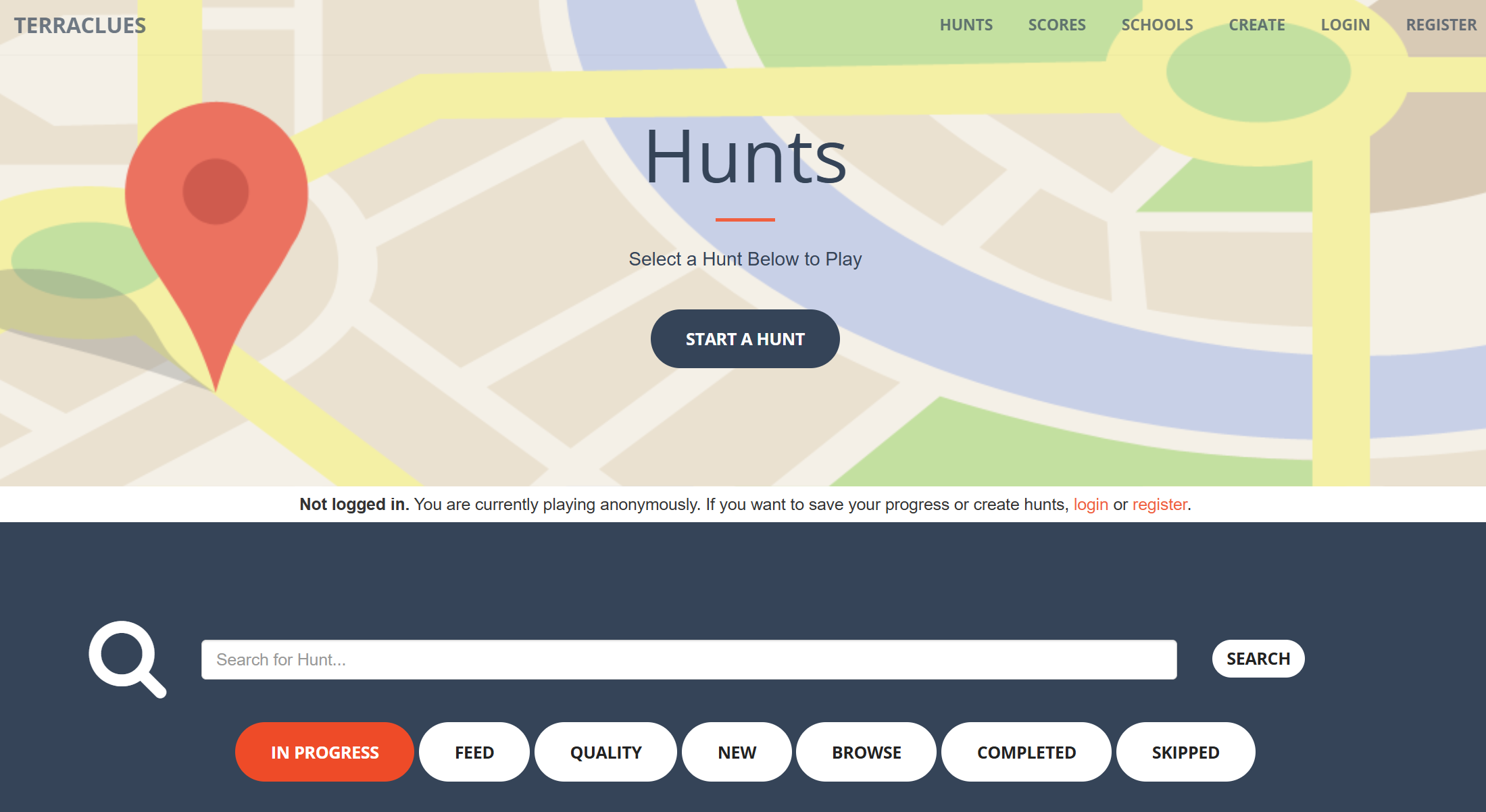Focus the Search for Hunt field
This screenshot has width=1486, height=812.
[689, 659]
